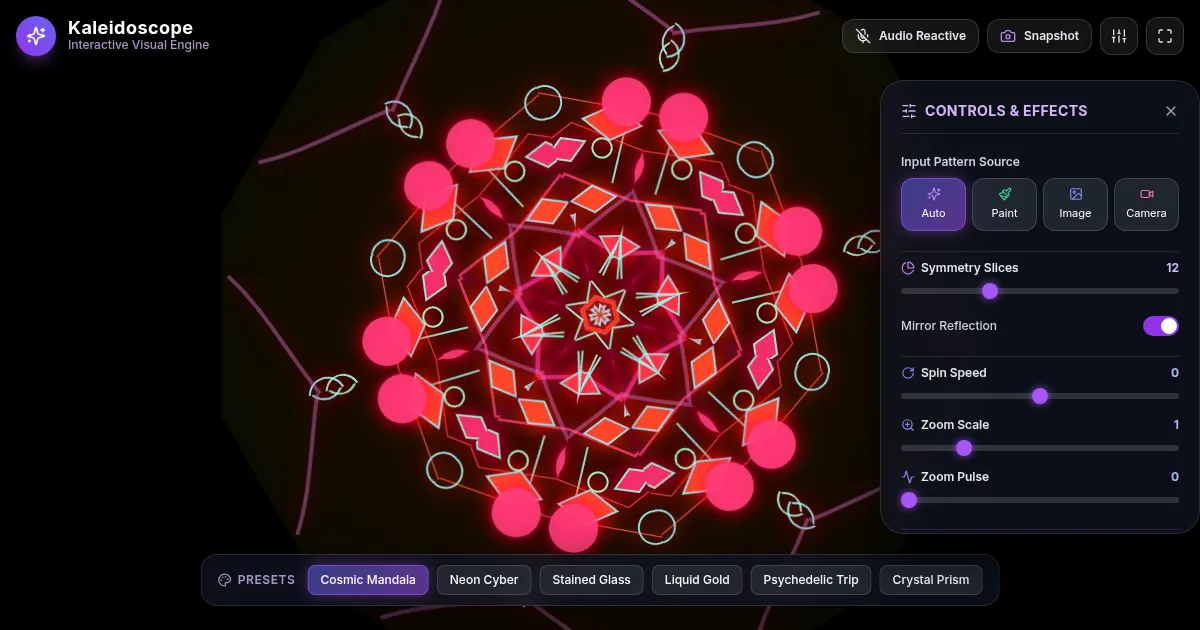Click the Zoom Pulse slider handle
The image size is (1200, 630).
(909, 500)
